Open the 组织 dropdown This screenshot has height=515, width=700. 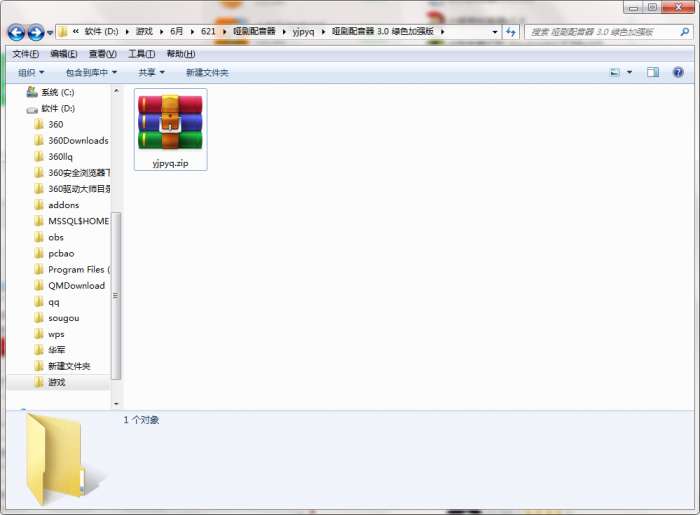coord(31,72)
